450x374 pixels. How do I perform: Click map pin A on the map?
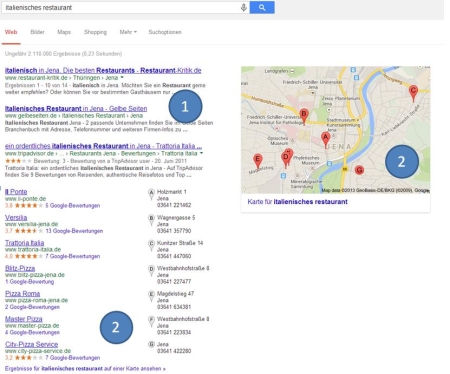(326, 139)
